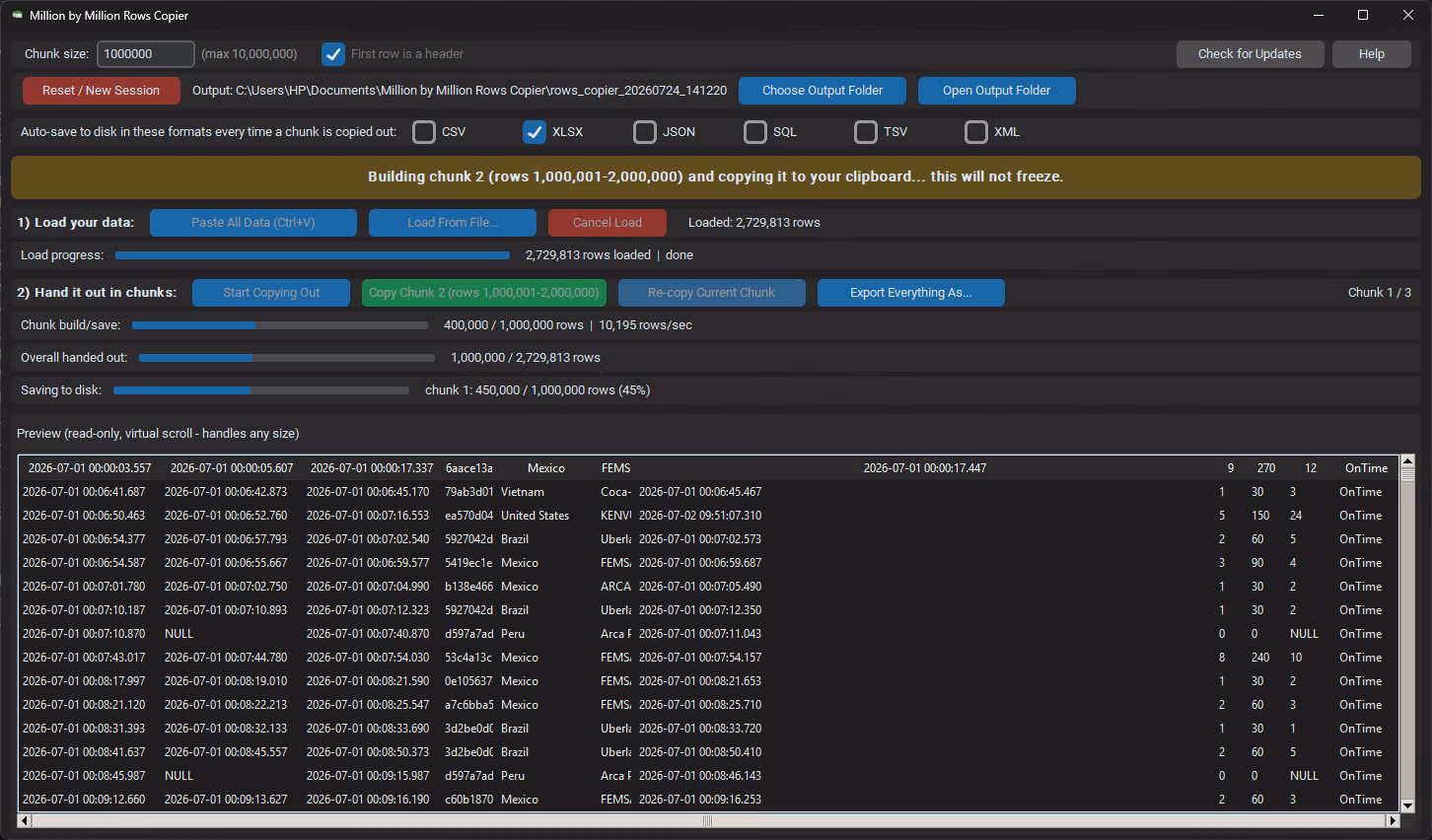This screenshot has height=840, width=1432.
Task: Maximize the Rows Copier window
Action: tap(1363, 16)
